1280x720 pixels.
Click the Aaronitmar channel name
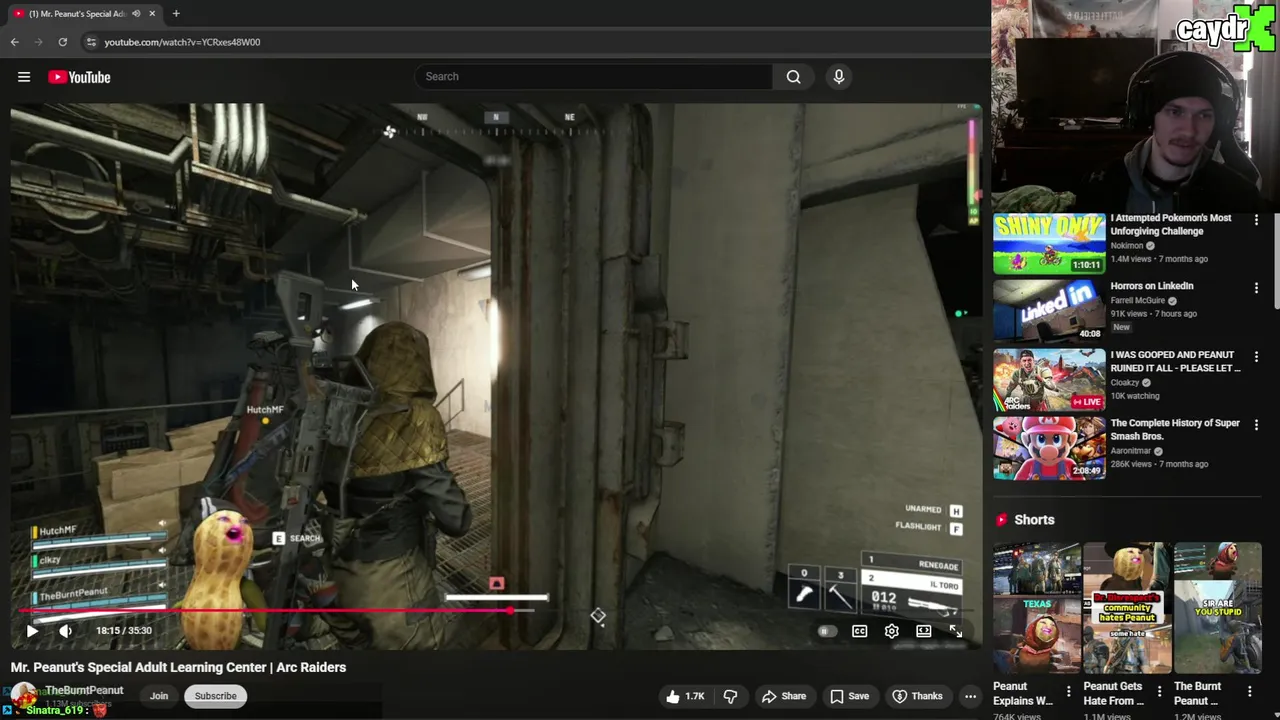click(x=1132, y=451)
